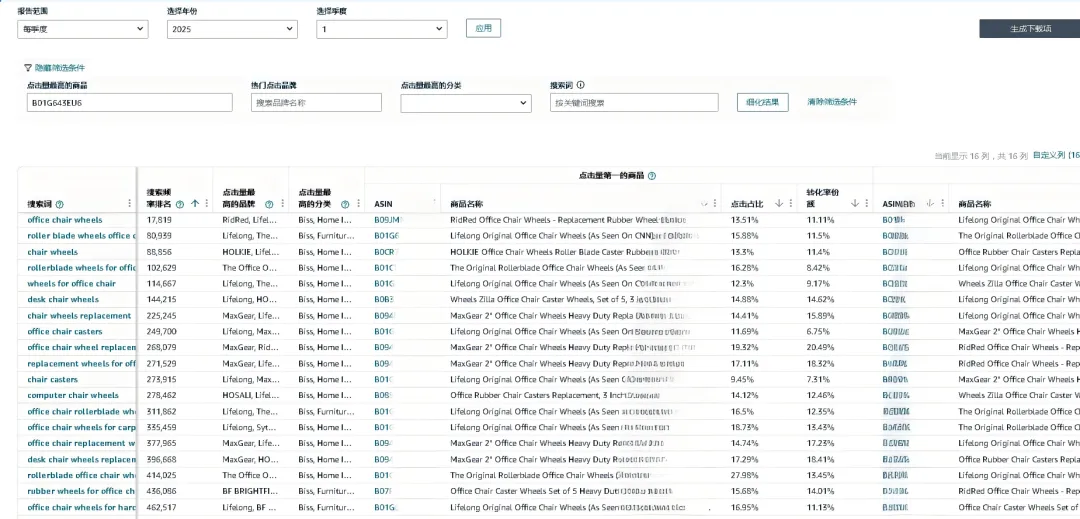Click search rank value 462,517

161,507
